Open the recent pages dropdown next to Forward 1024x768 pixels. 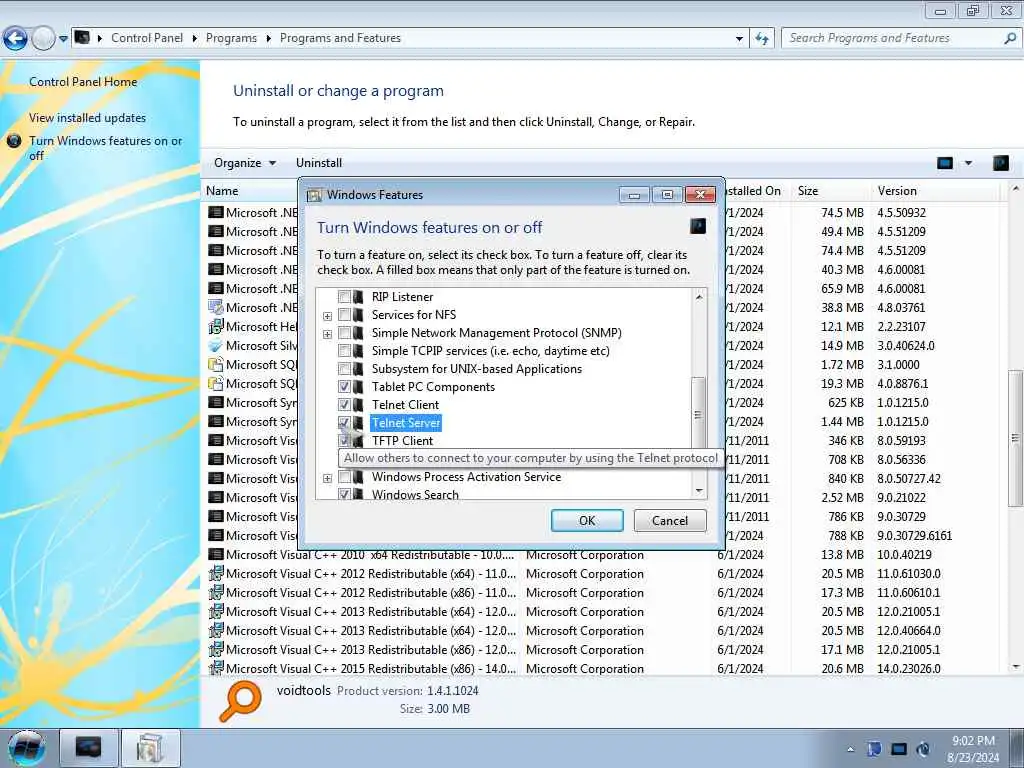(x=63, y=39)
